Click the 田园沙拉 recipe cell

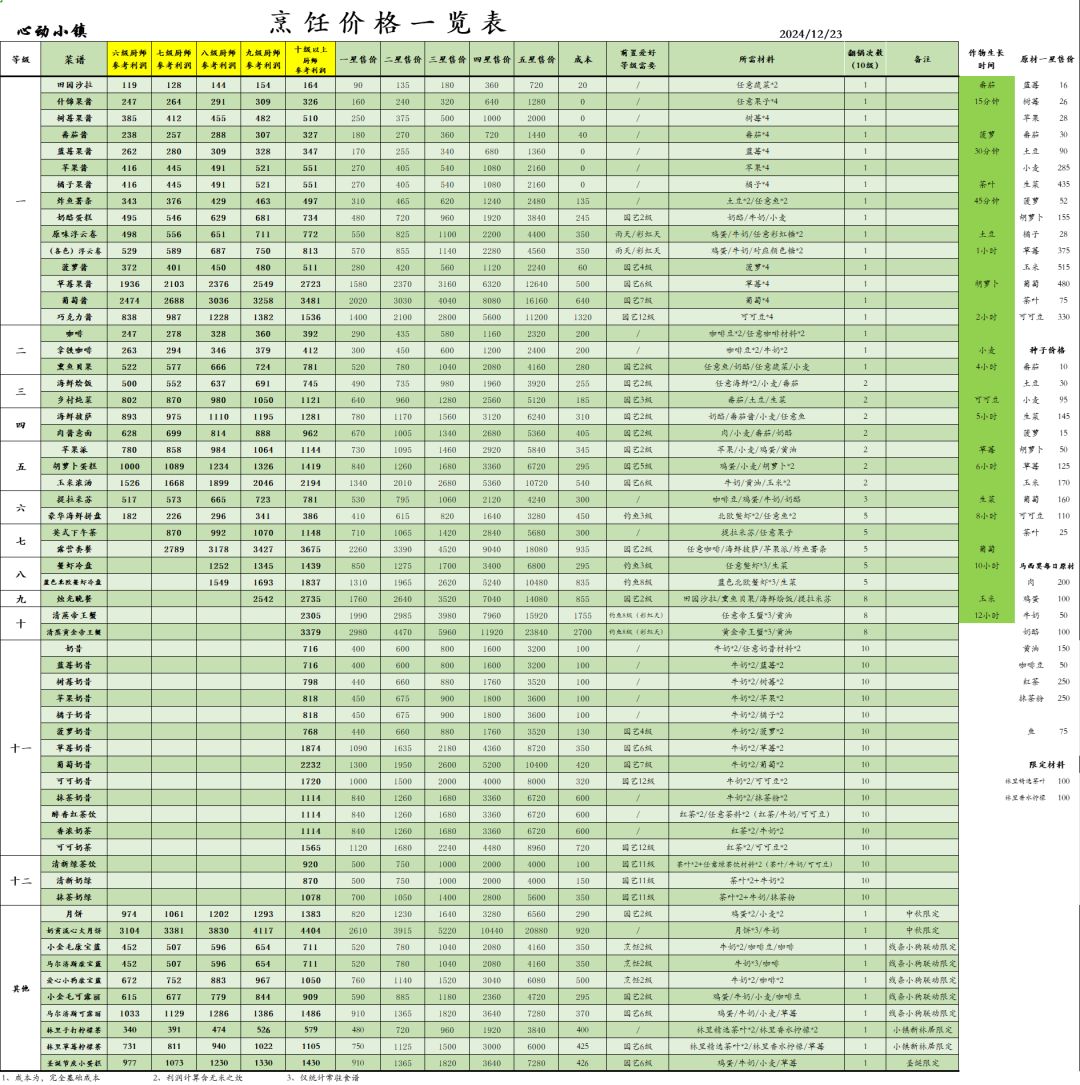74,85
